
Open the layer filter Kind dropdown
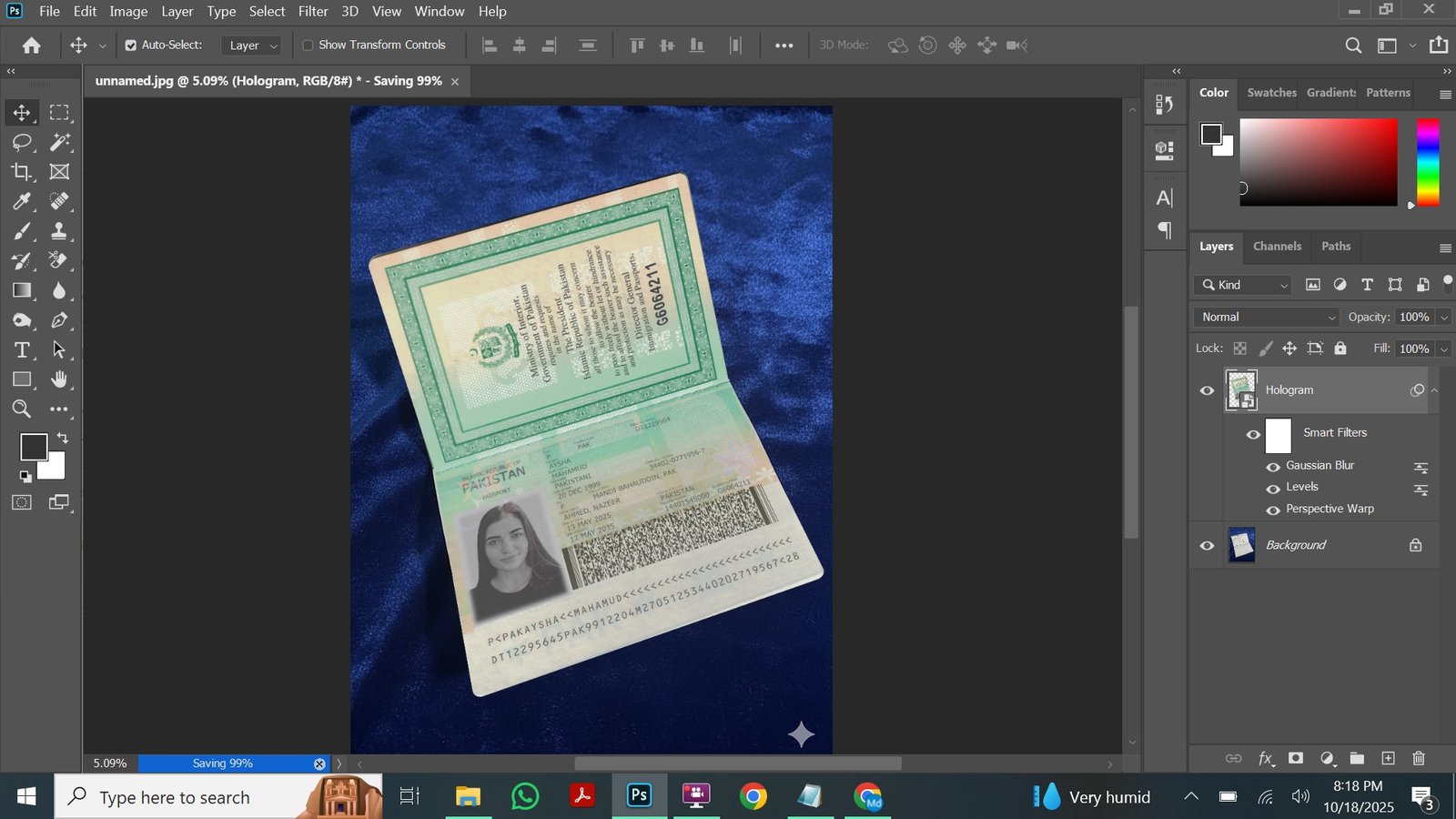coord(1243,285)
